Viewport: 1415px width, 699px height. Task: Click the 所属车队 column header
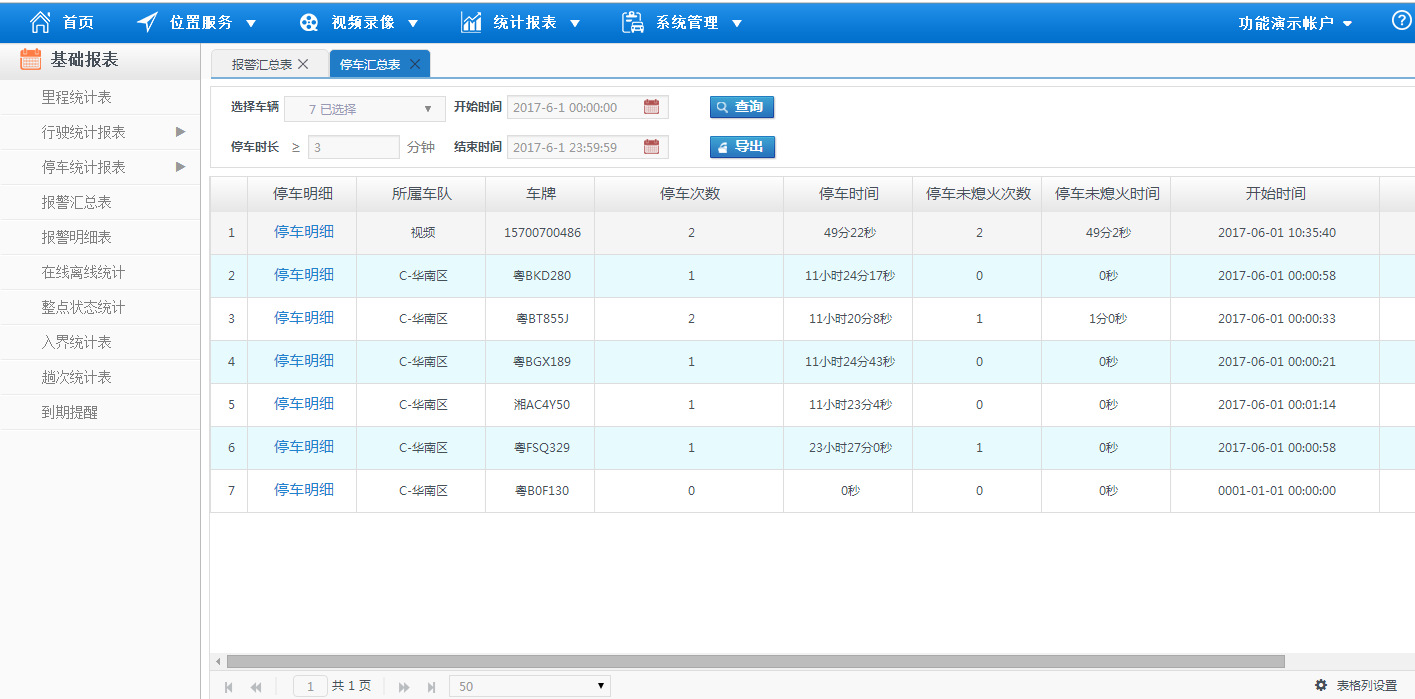click(421, 194)
